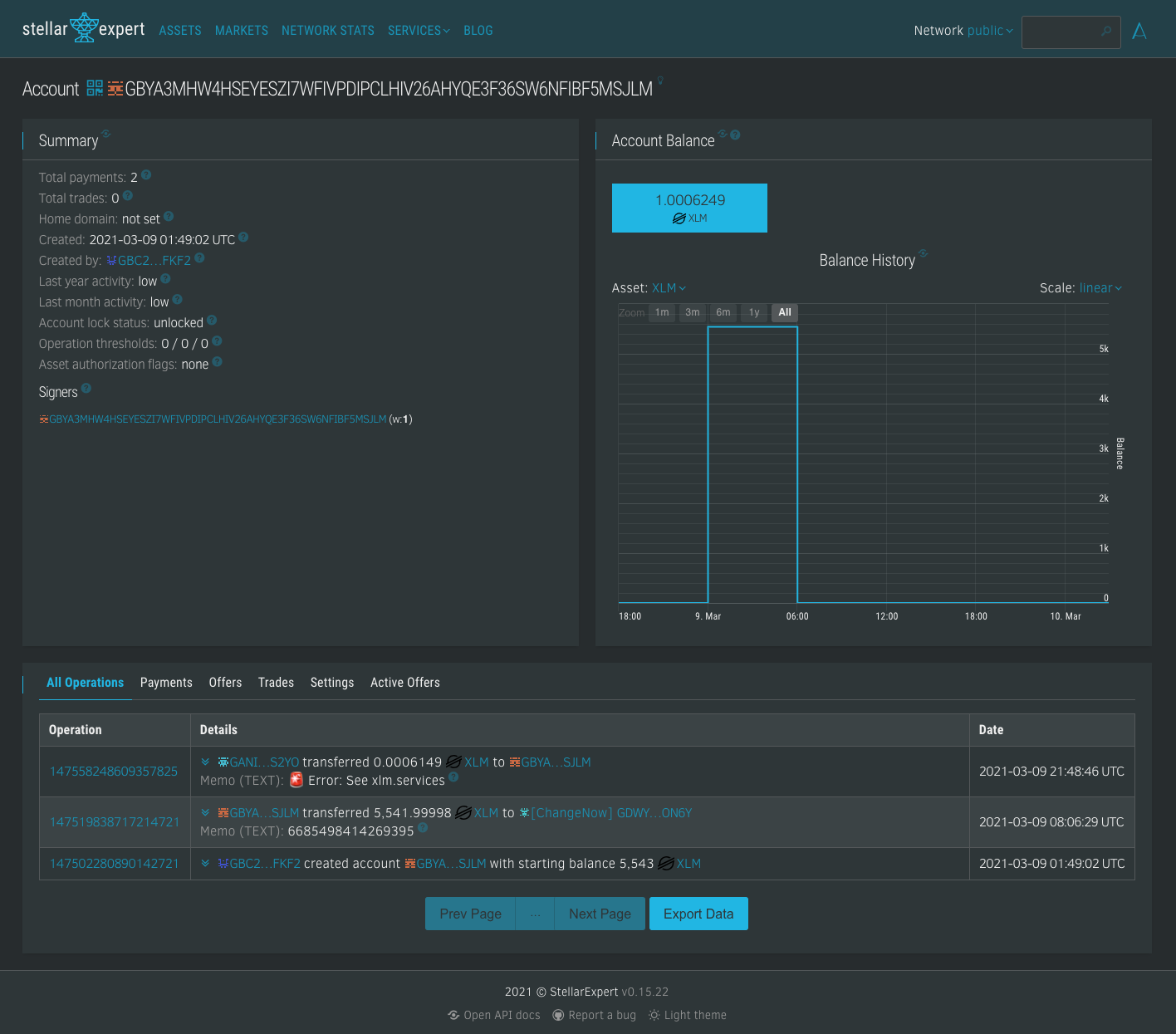Open the Asset XLM dropdown
Screen dimensions: 1176x1034
pos(669,288)
